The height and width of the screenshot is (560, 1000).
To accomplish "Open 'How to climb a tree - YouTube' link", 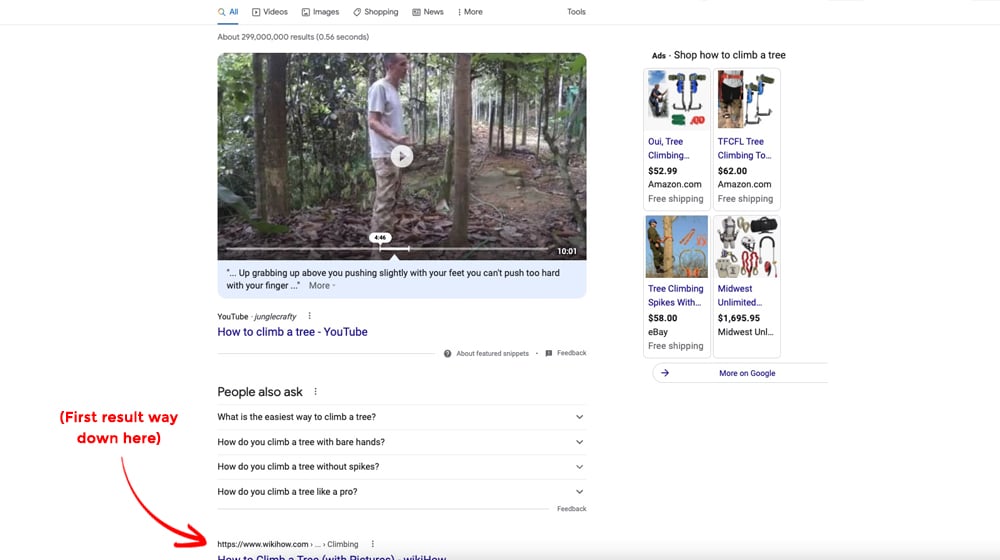I will (x=292, y=332).
